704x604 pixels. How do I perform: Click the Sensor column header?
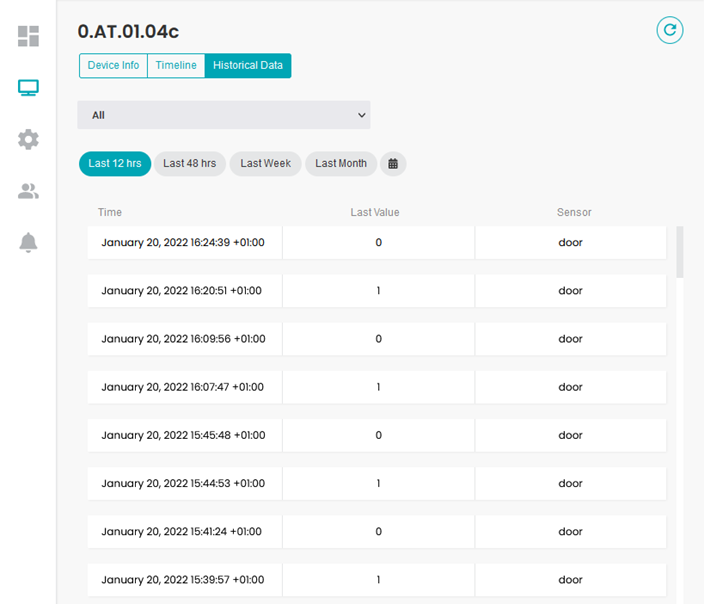574,212
